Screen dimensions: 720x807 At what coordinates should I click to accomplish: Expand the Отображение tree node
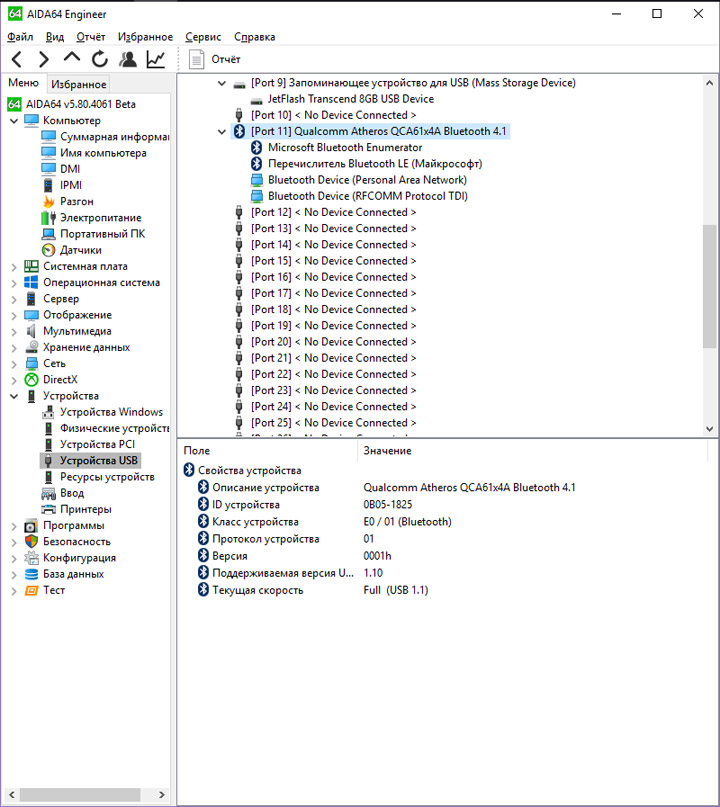point(14,315)
